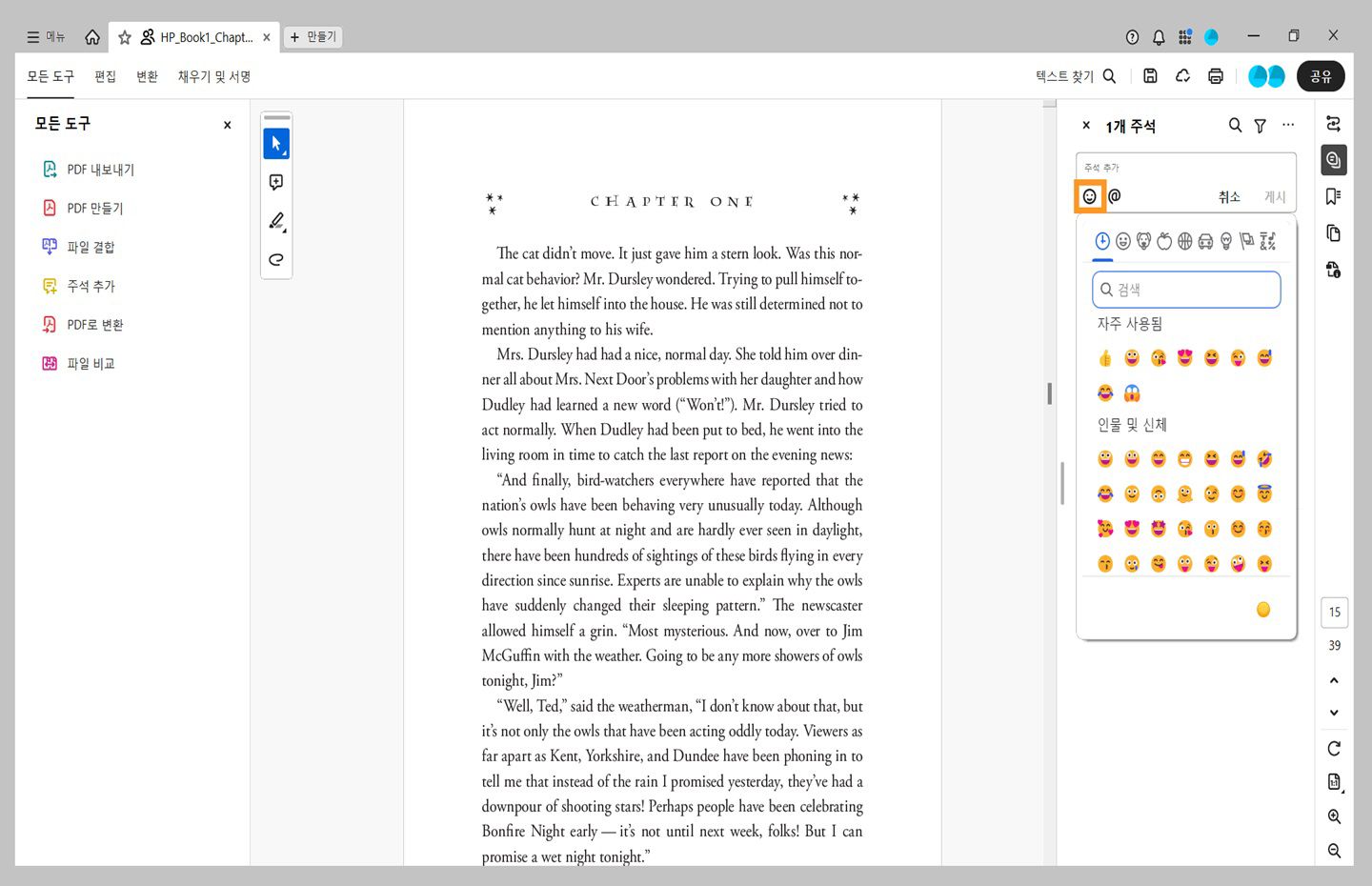This screenshot has height=886, width=1372.
Task: Select the smileys emoji category tab
Action: (x=1123, y=241)
